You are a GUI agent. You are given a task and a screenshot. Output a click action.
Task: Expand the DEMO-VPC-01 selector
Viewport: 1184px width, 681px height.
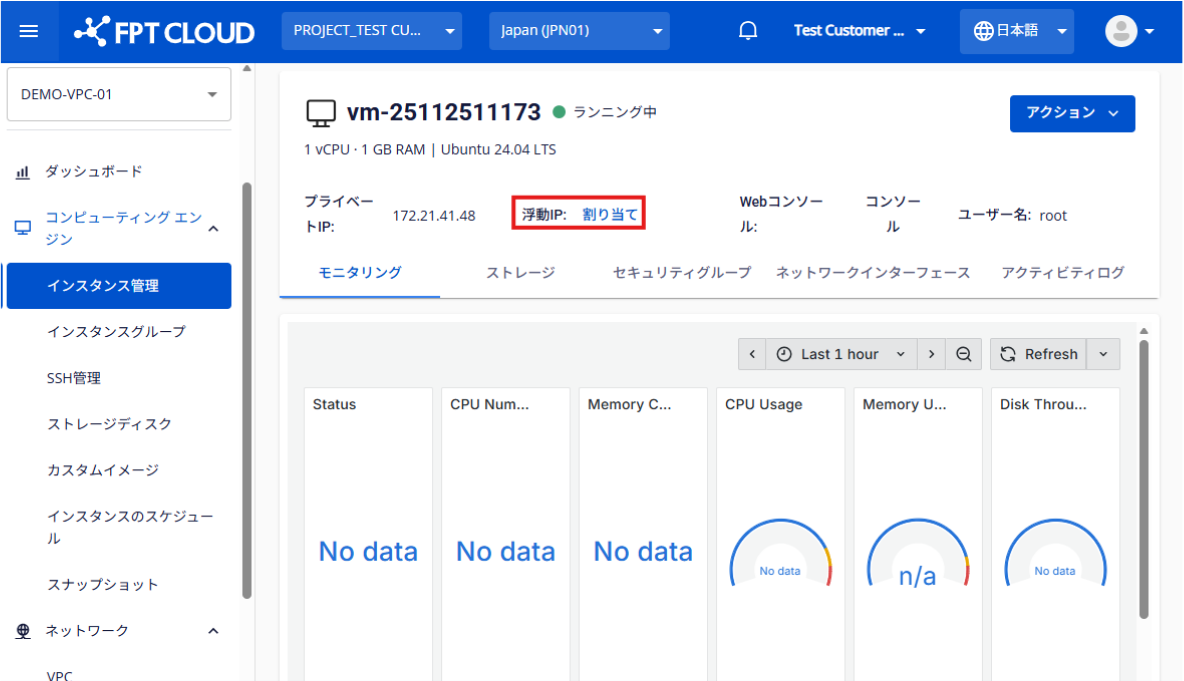pyautogui.click(x=118, y=94)
